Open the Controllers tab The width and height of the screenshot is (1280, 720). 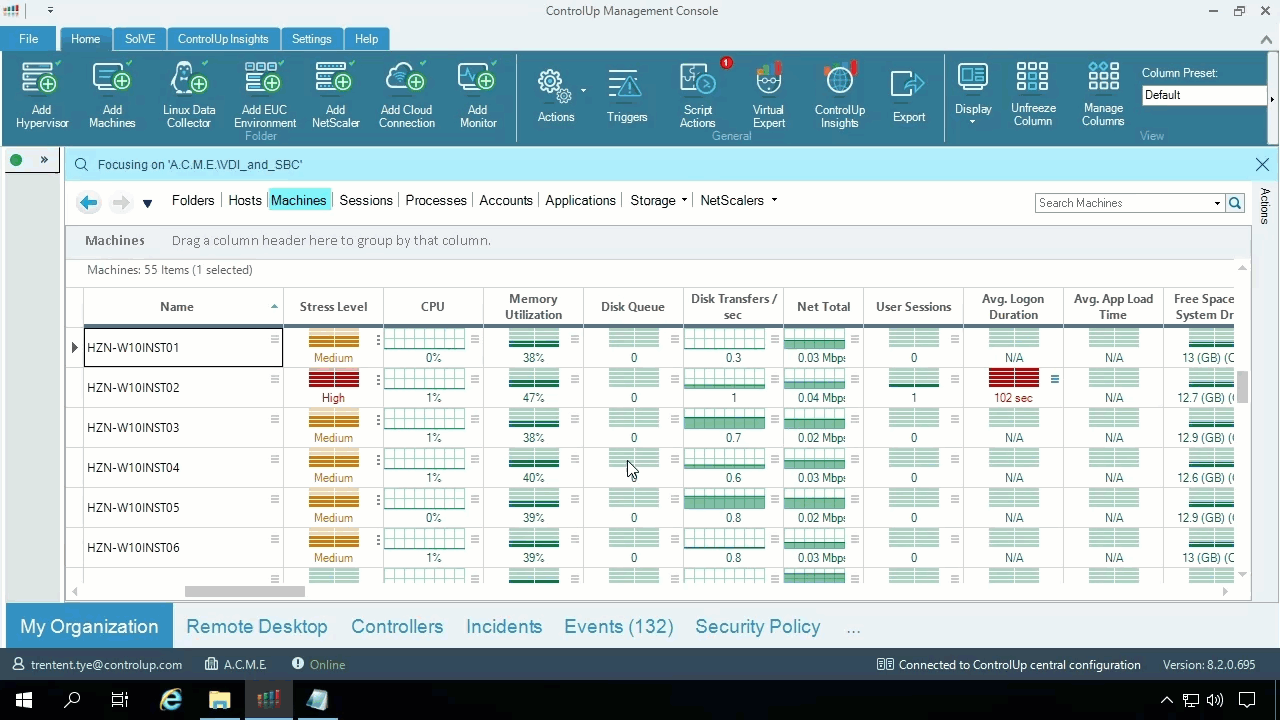tap(397, 627)
